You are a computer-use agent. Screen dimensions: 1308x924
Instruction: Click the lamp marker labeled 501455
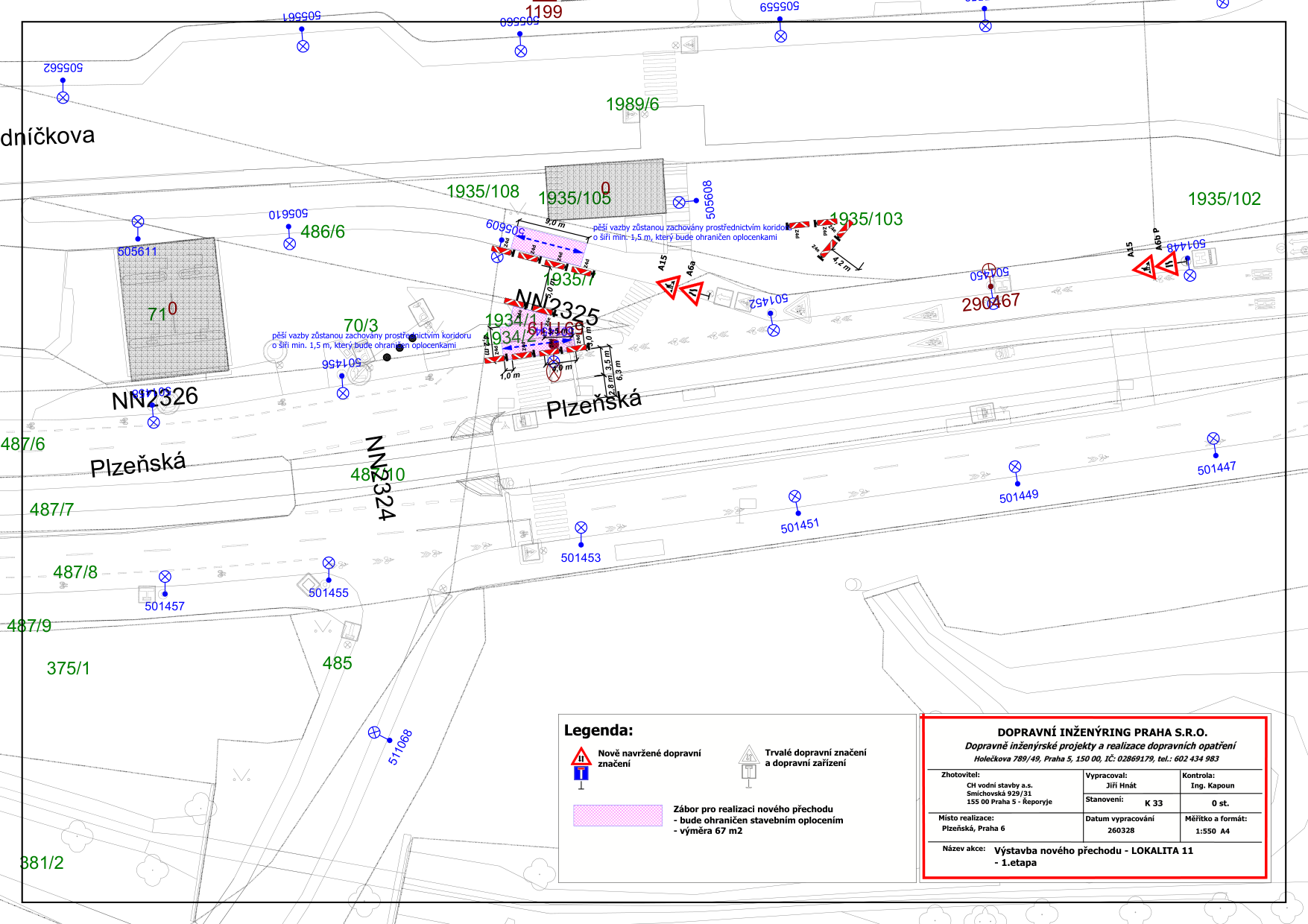pos(329,563)
